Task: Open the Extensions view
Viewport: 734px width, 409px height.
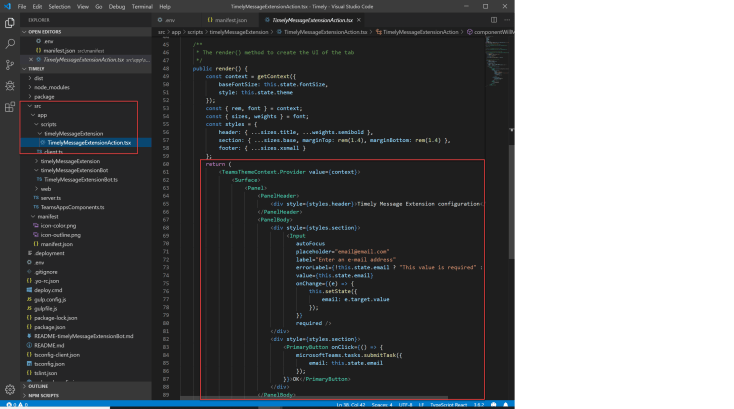Action: (x=9, y=107)
